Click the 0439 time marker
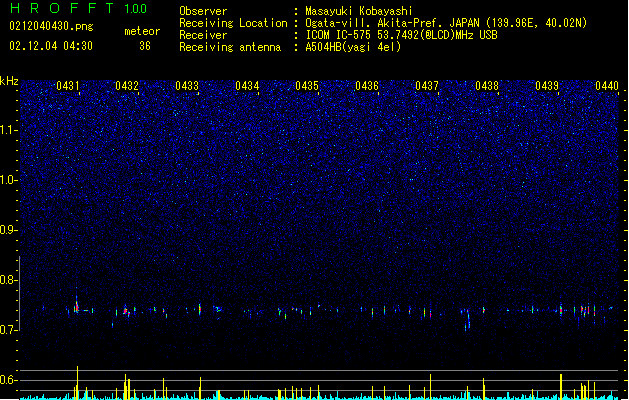This screenshot has height=400, width=629. tap(547, 86)
